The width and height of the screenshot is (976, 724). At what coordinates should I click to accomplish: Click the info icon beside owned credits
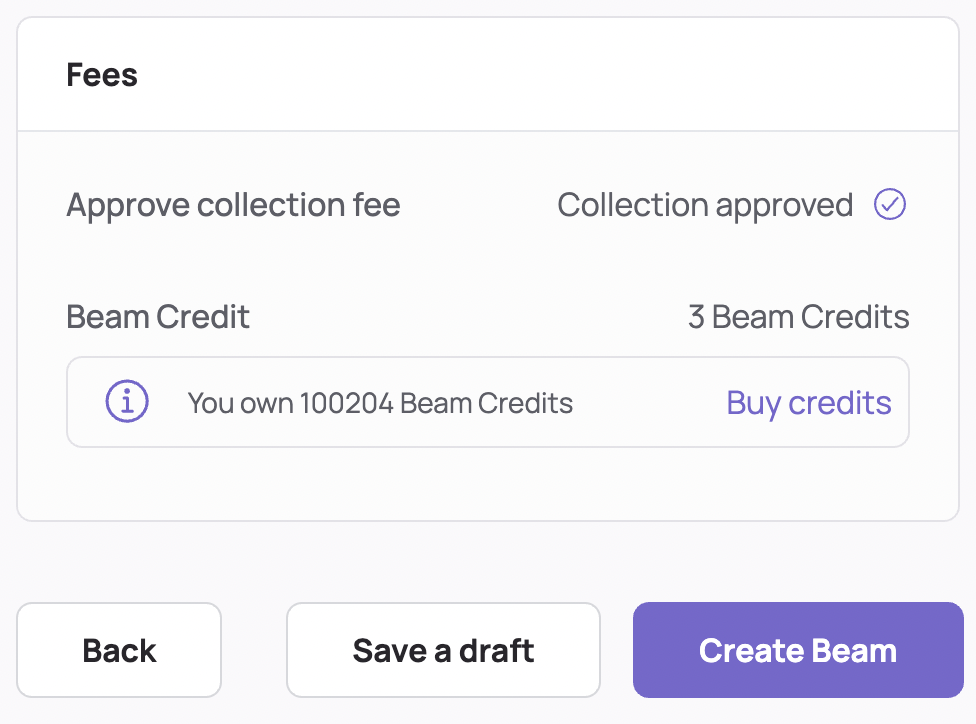127,401
